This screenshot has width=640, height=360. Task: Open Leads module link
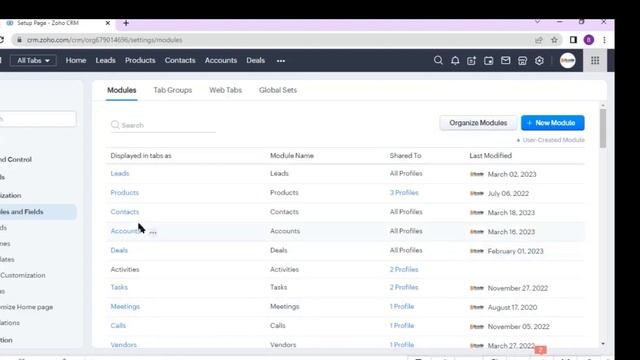click(120, 173)
